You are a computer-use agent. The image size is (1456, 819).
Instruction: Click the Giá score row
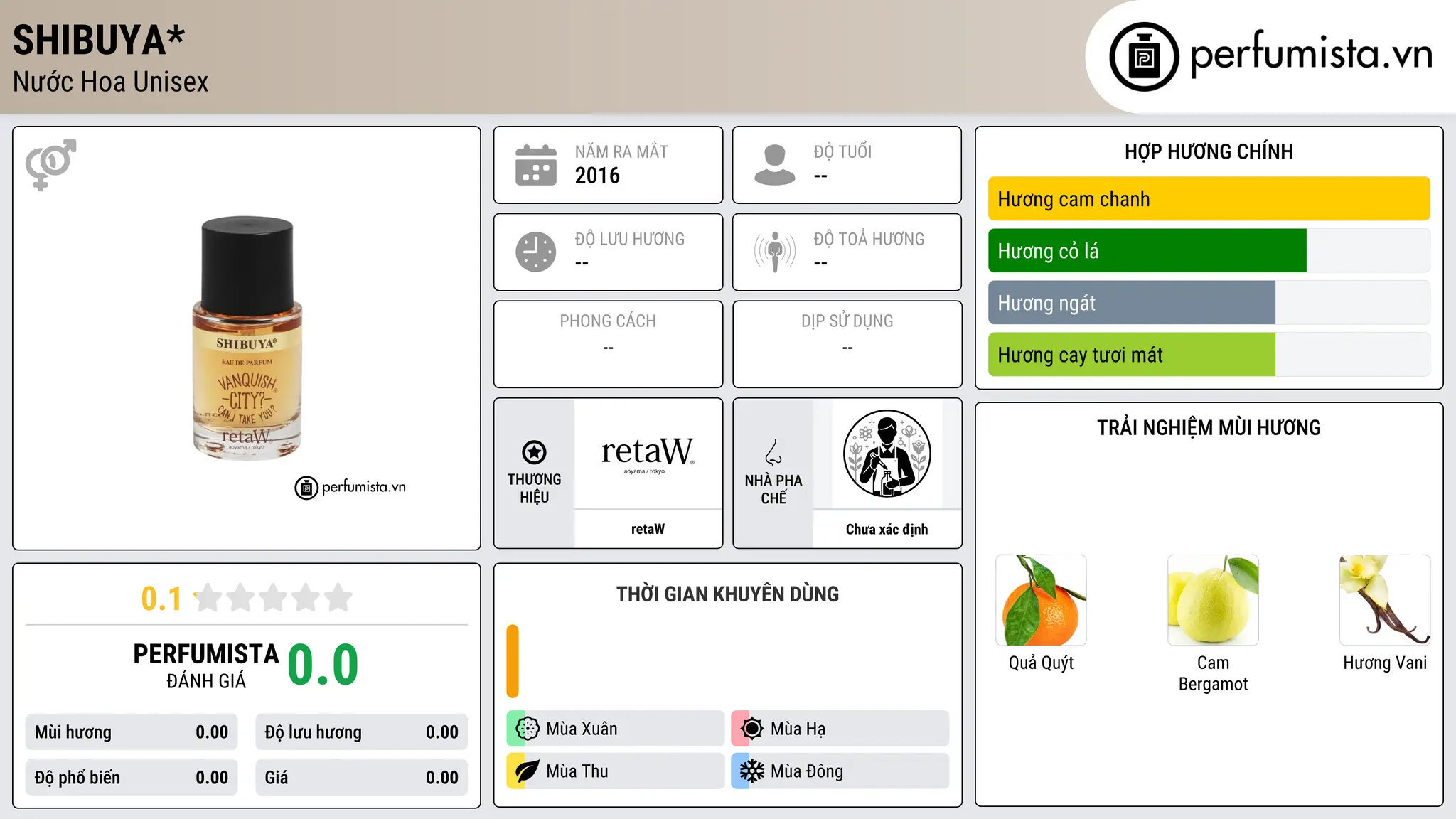(362, 778)
